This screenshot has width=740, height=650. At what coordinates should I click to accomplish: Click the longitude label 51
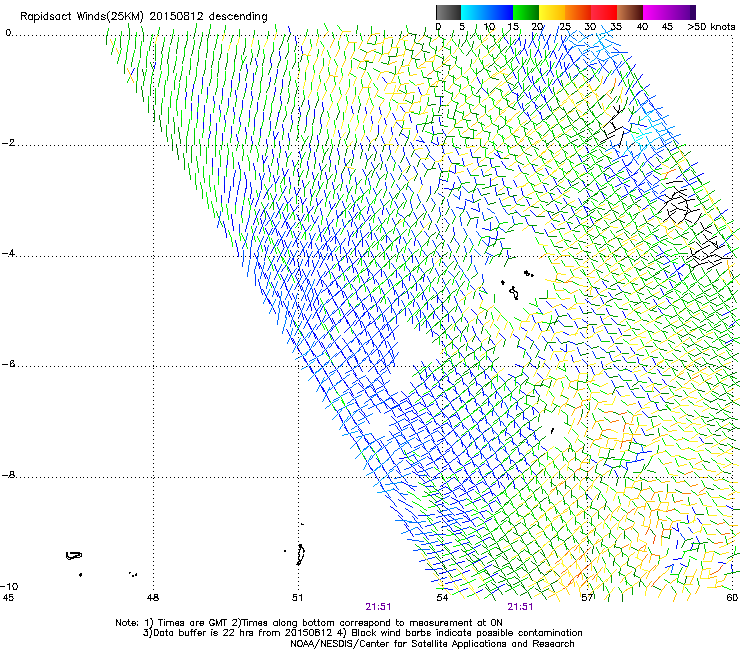(297, 598)
